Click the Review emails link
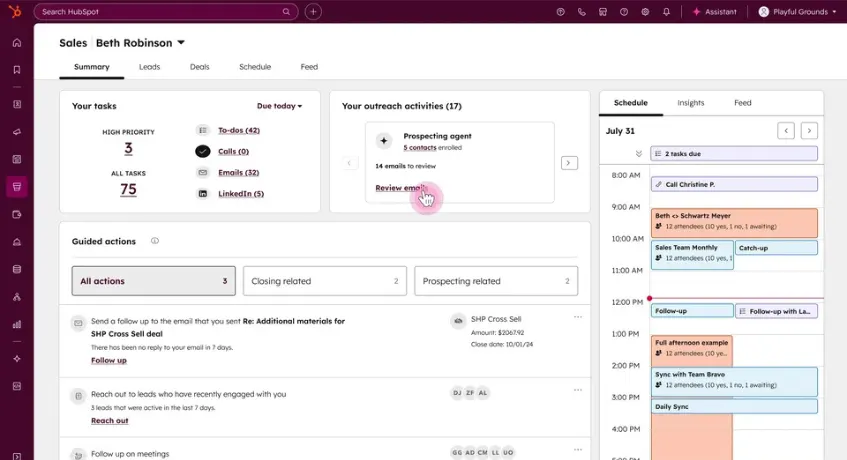Screen dimensions: 847x460 (x=401, y=188)
